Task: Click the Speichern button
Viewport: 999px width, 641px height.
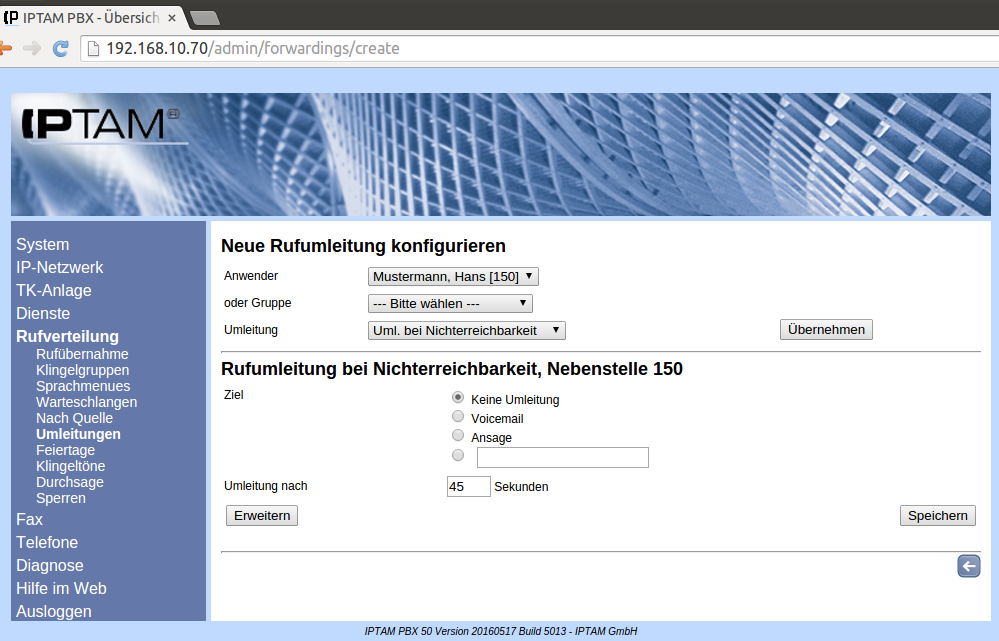Action: point(937,515)
